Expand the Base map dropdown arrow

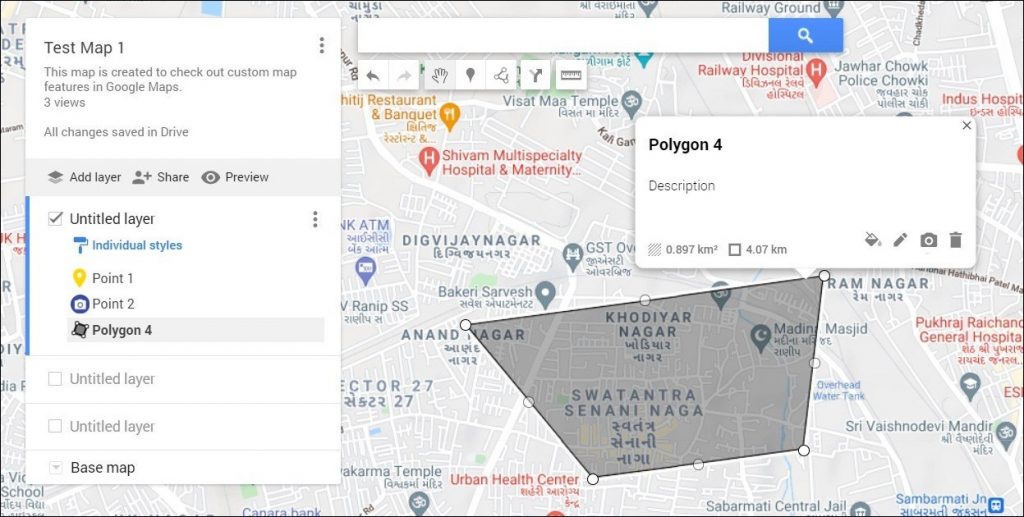[x=56, y=468]
